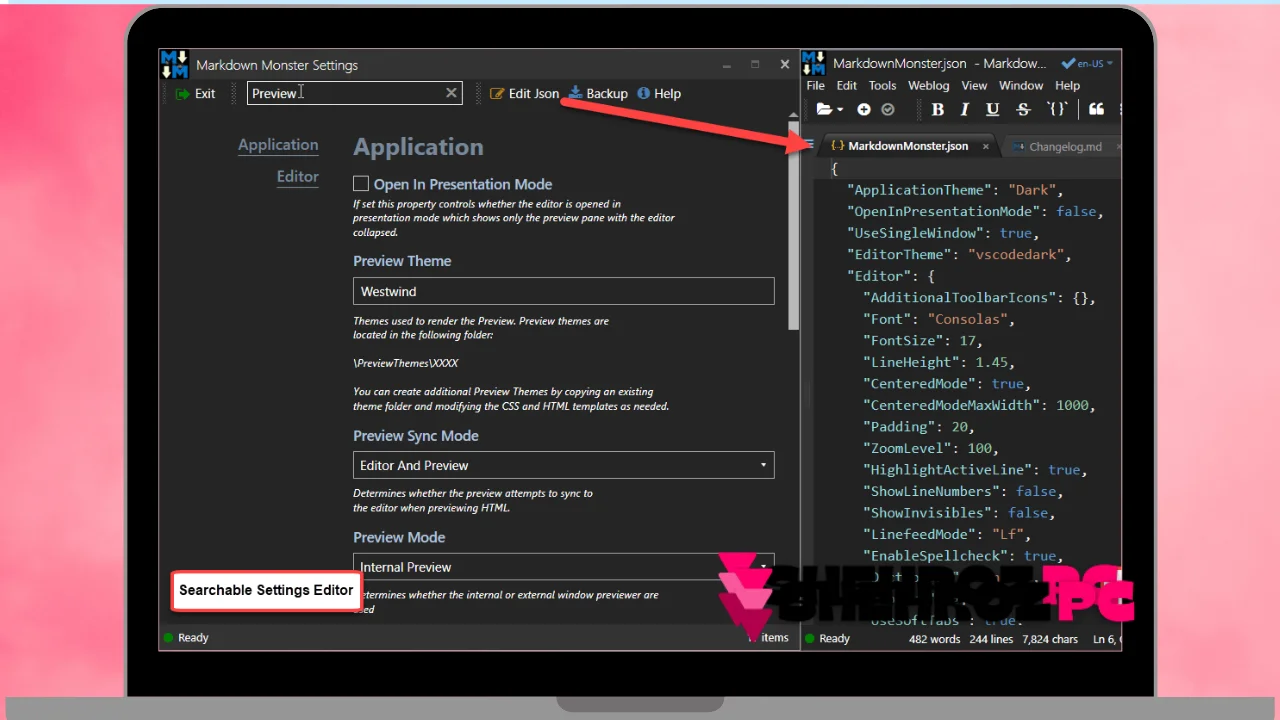Click the Save checkmark circle icon
The height and width of the screenshot is (720, 1280).
click(888, 110)
